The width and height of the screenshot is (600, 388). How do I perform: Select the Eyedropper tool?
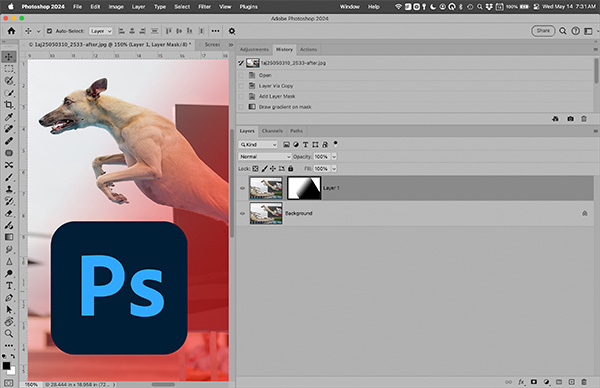[9, 117]
